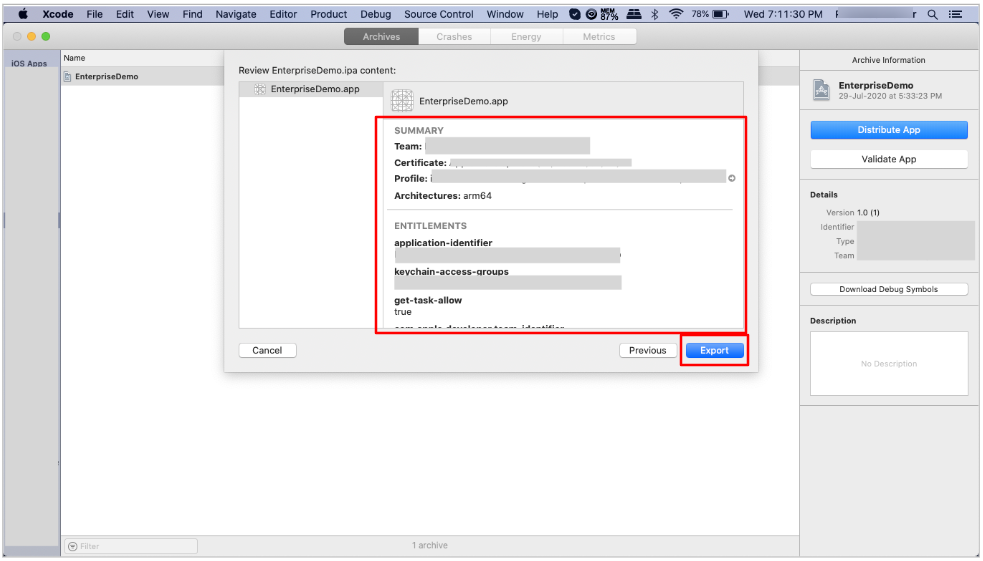Click the profile details arrow icon
The width and height of the screenshot is (983, 561).
[x=732, y=179]
